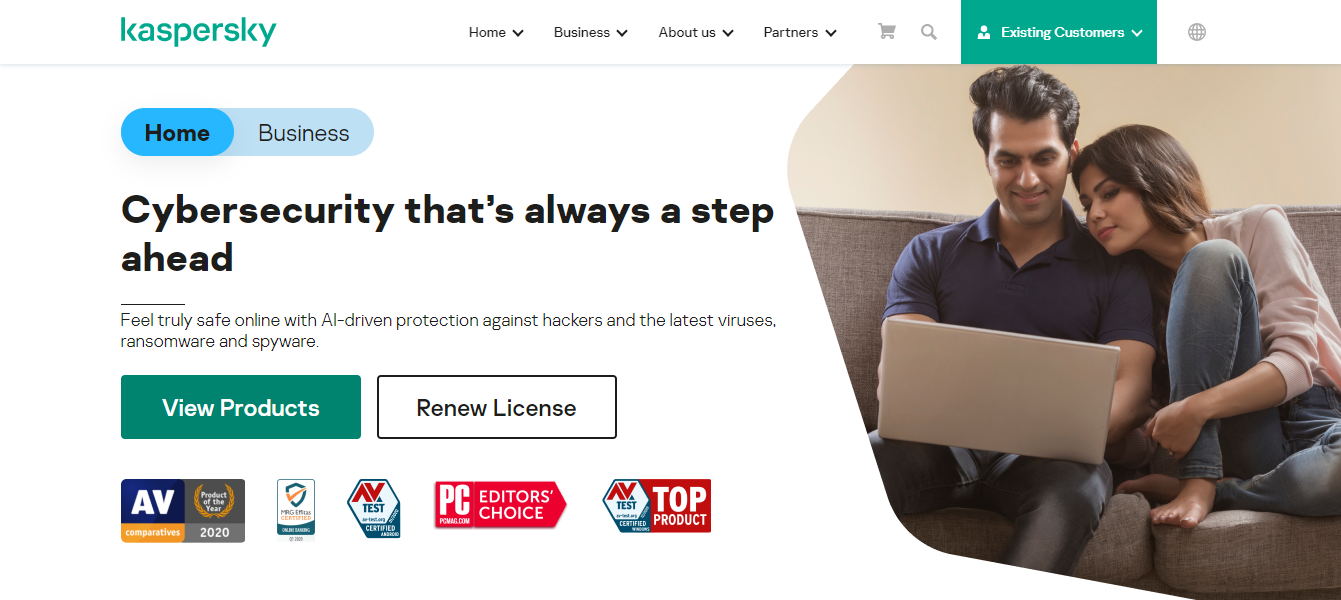Viewport: 1341px width, 600px height.
Task: Expand the Home navigation dropdown
Action: click(x=496, y=32)
